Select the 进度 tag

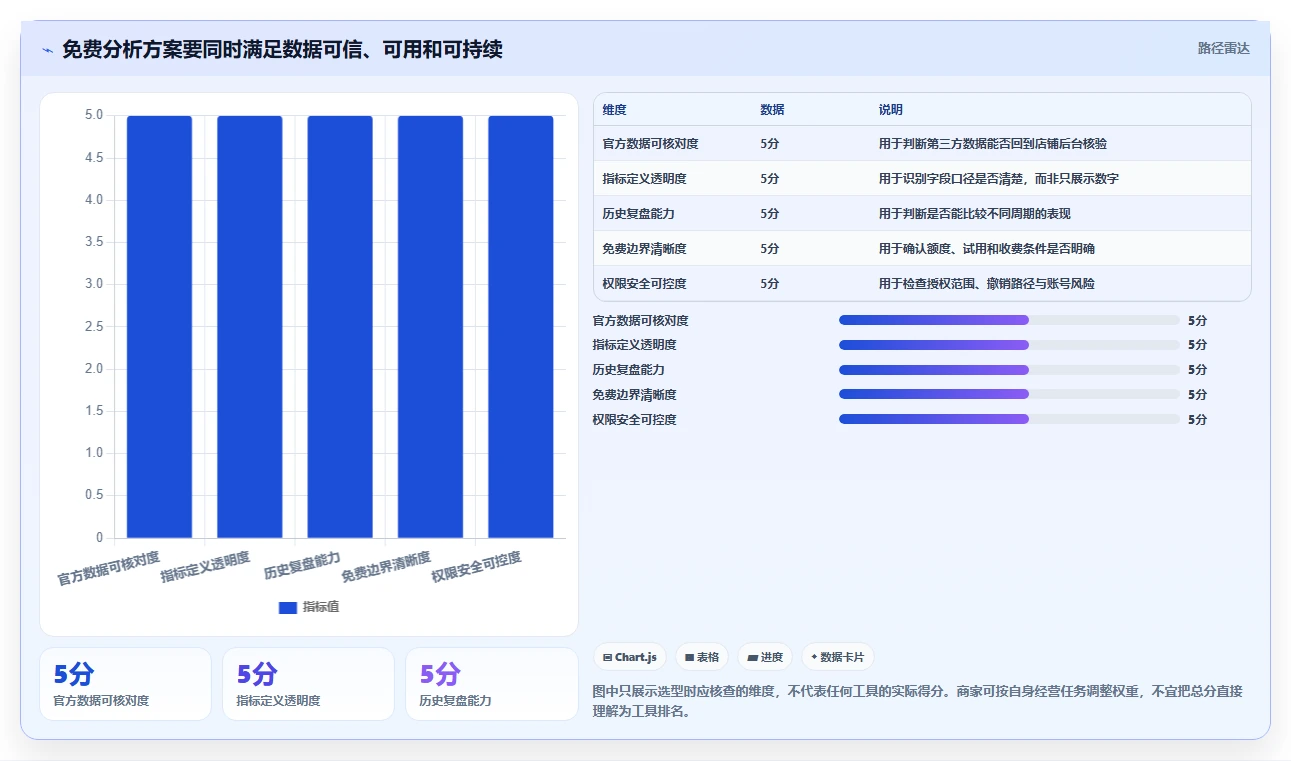click(x=765, y=657)
